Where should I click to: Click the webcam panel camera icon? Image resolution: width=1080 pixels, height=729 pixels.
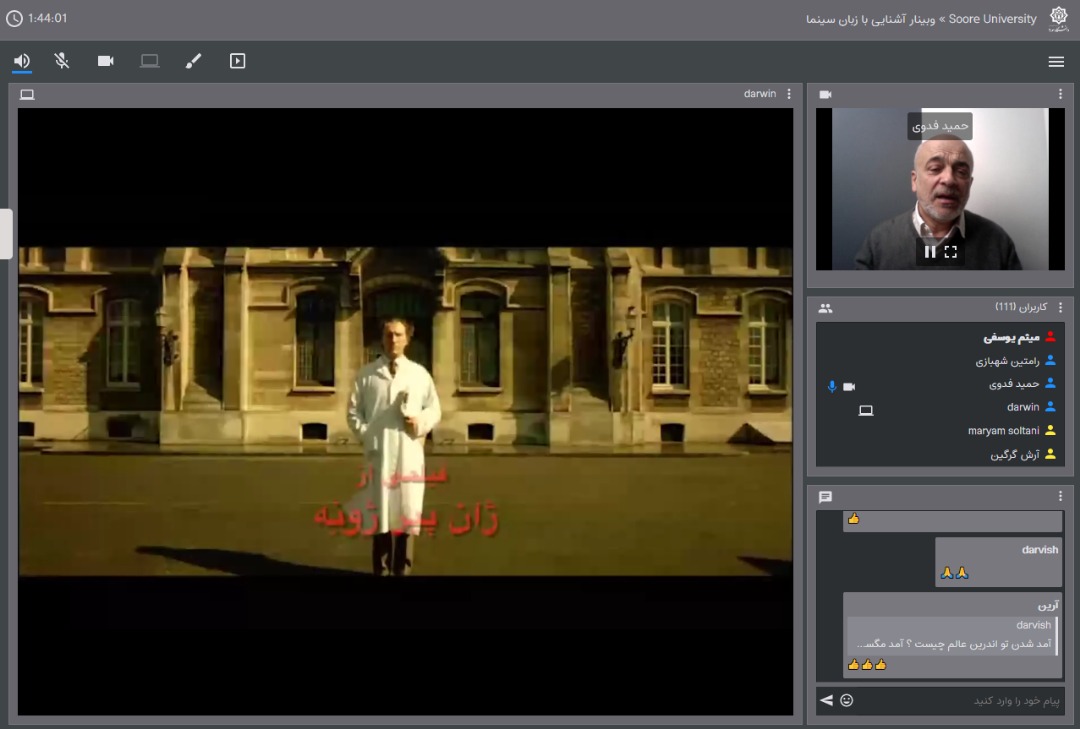point(825,94)
